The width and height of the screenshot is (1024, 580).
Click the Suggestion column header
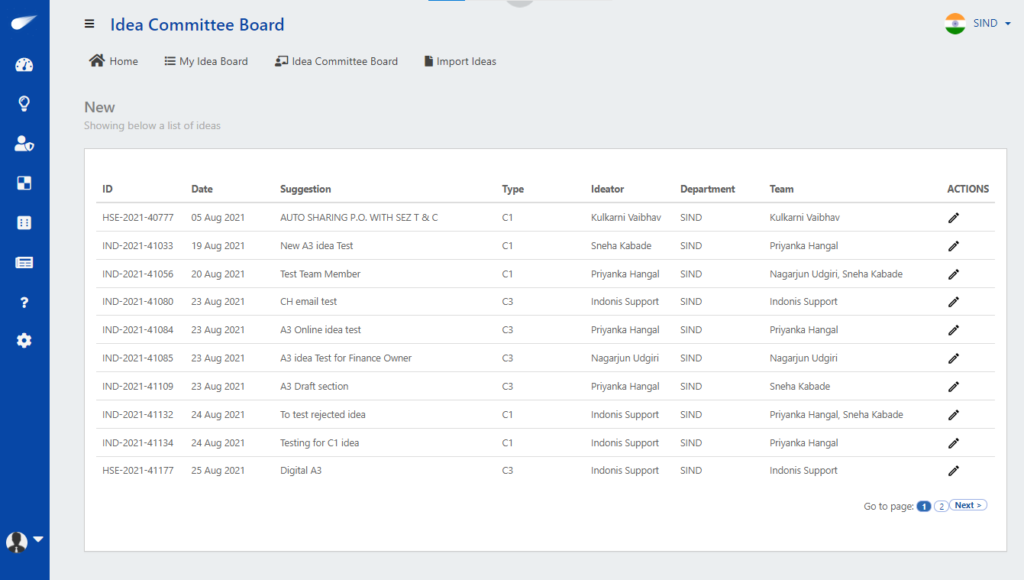click(306, 189)
